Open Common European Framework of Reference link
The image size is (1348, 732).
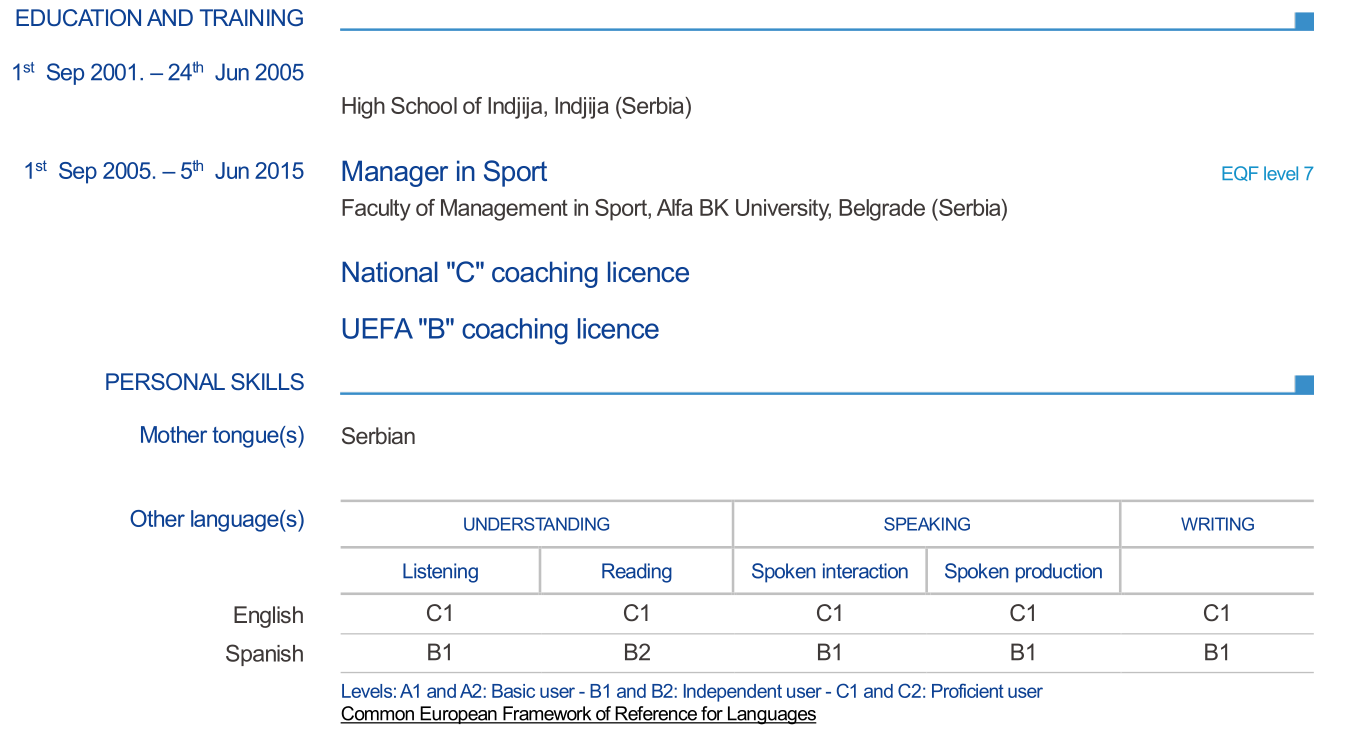pyautogui.click(x=578, y=714)
